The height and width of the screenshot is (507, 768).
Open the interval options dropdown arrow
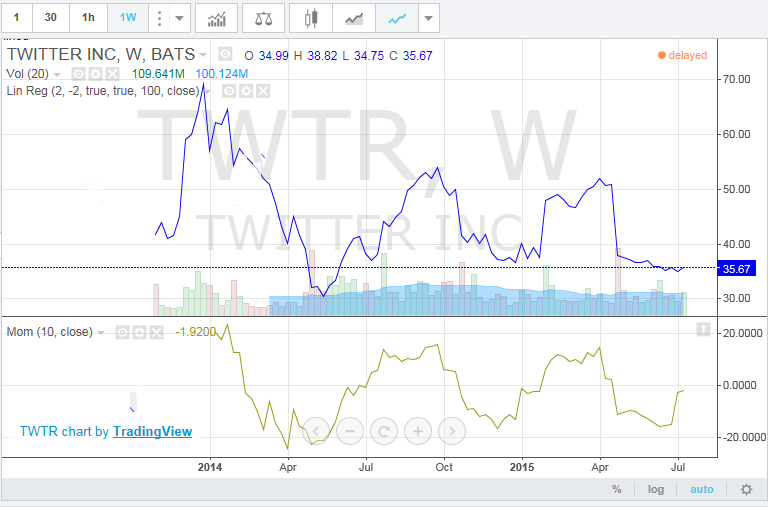click(x=179, y=18)
